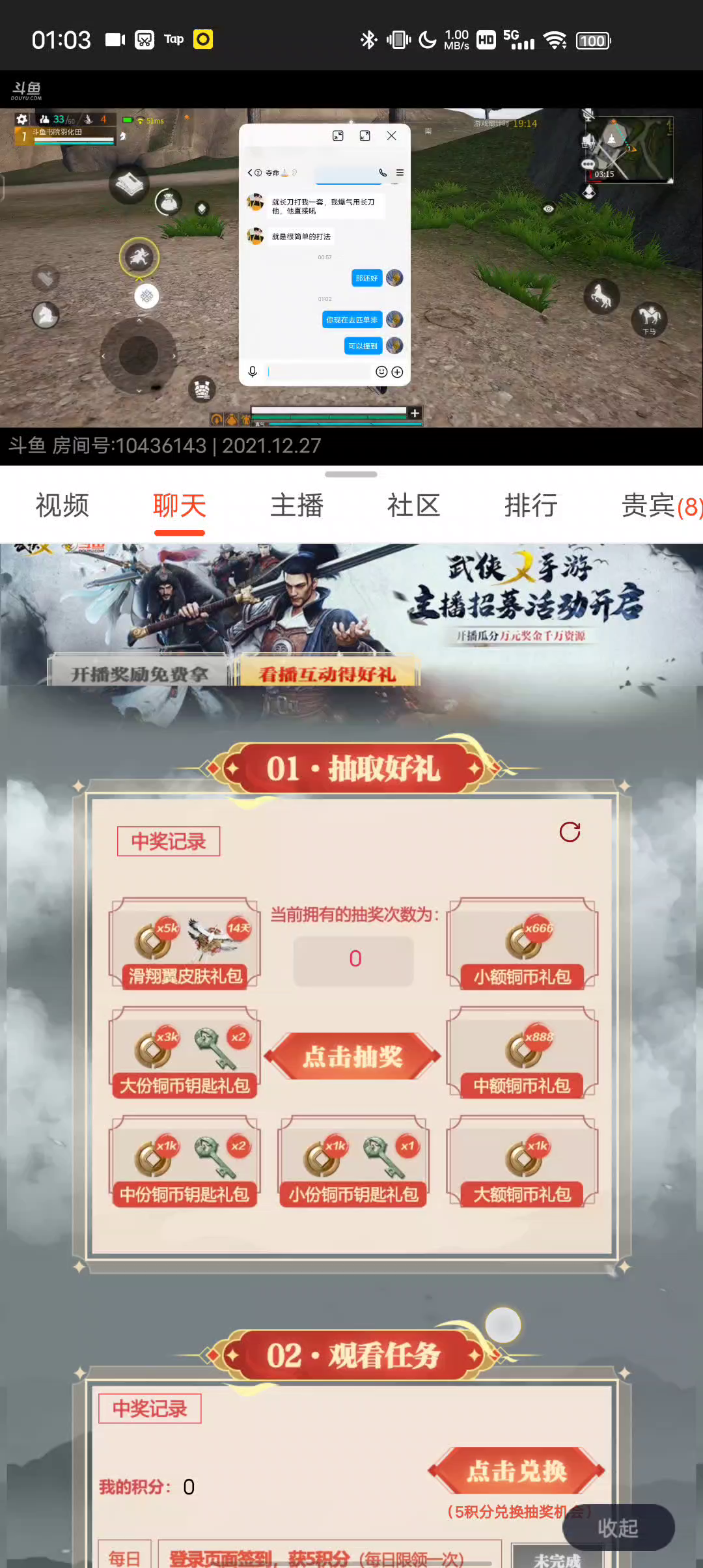
Task: Tap the virtual joystick control
Action: (139, 356)
